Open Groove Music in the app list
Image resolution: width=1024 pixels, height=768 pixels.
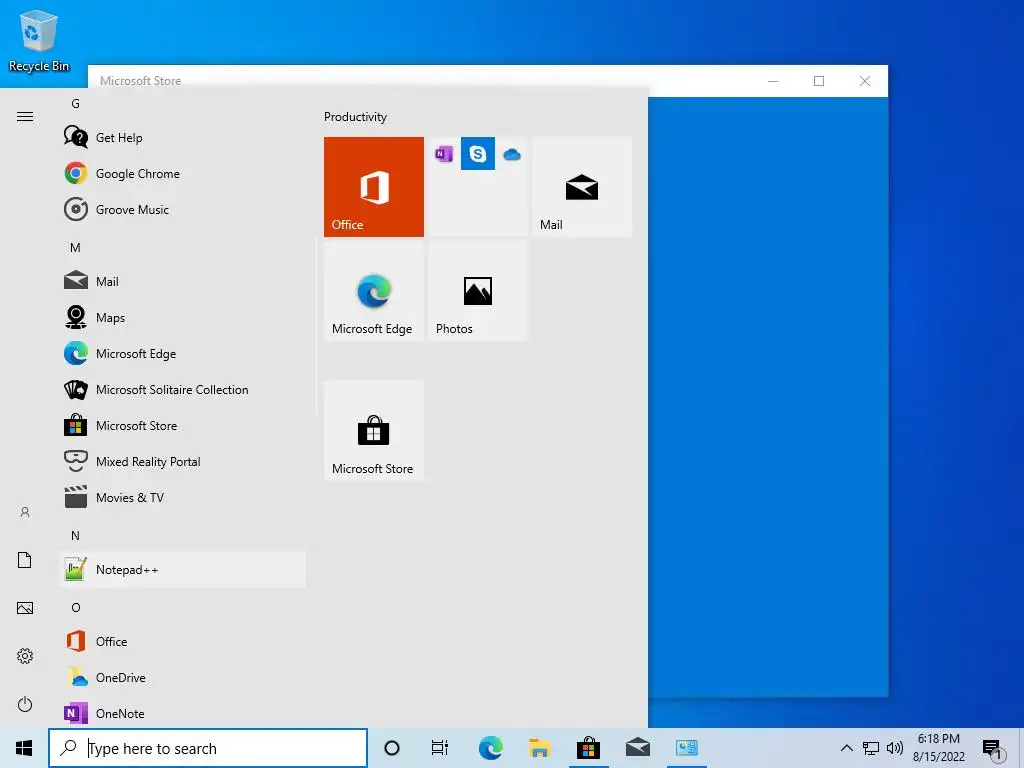[x=183, y=210]
